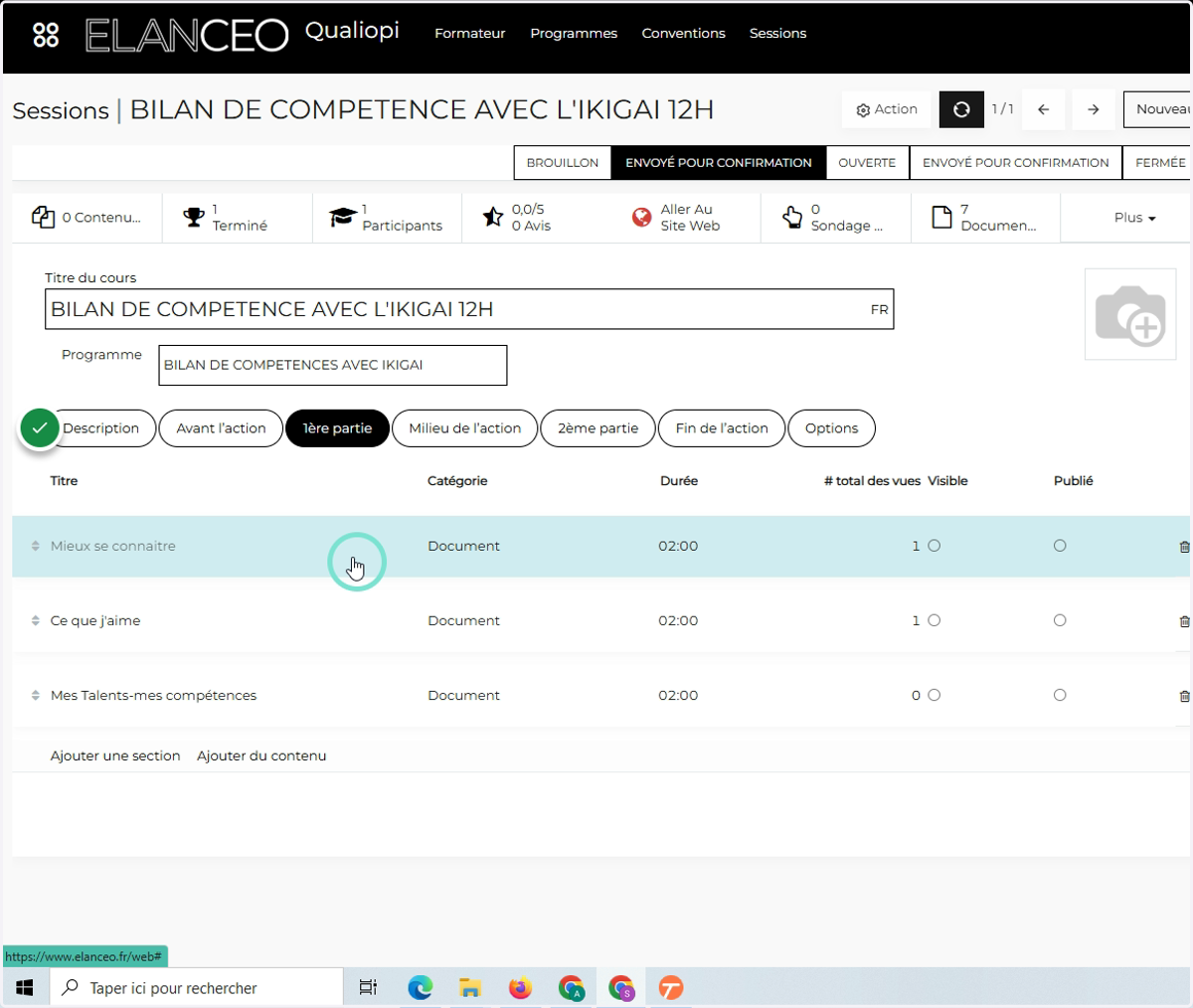Switch to the 2ème partie tab
The image size is (1193, 1008).
pos(598,428)
